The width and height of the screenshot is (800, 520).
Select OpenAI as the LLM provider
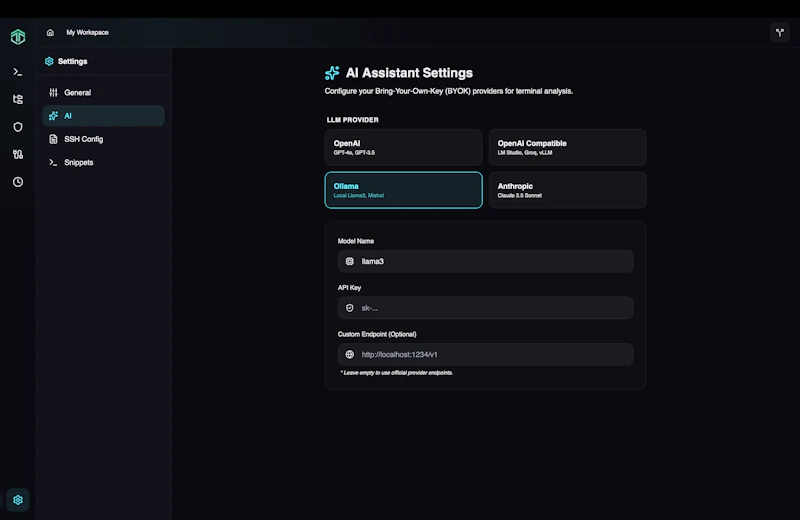pyautogui.click(x=404, y=147)
